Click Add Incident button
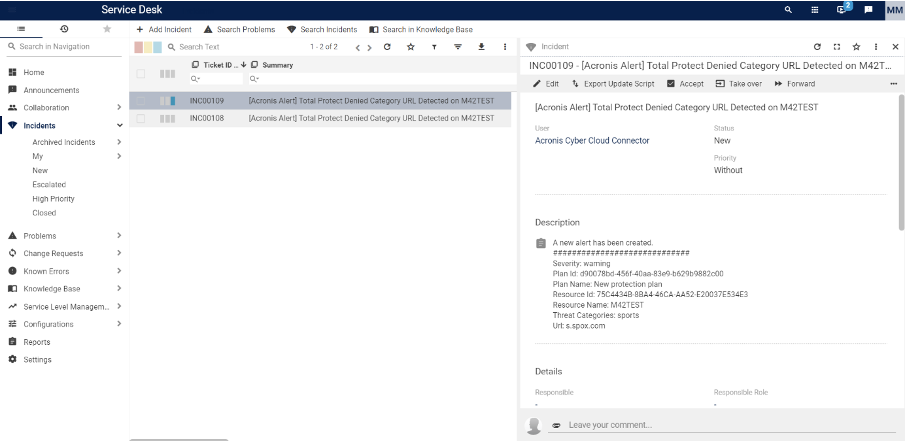The width and height of the screenshot is (906, 442). [164, 29]
